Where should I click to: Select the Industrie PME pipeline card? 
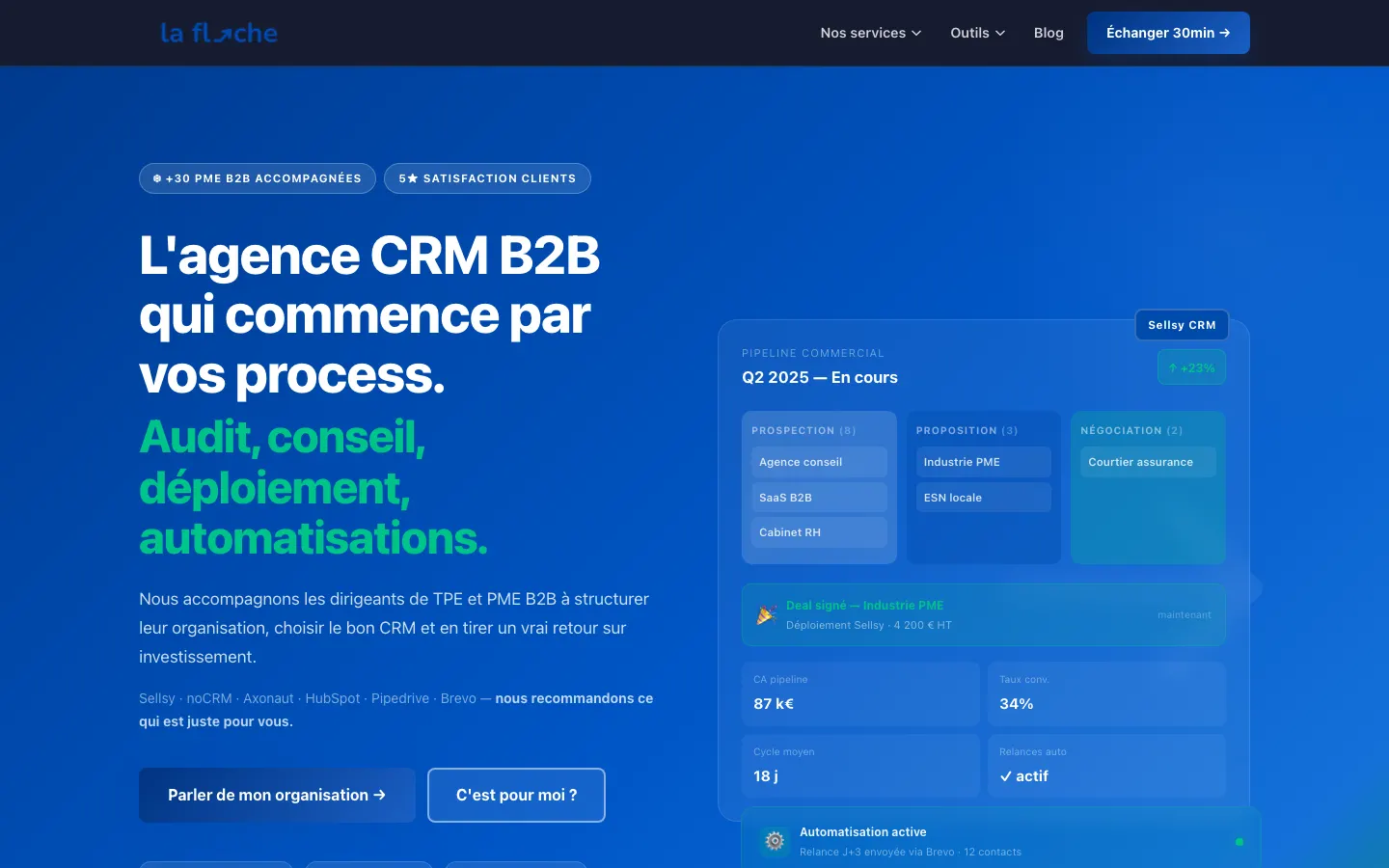[x=984, y=462]
